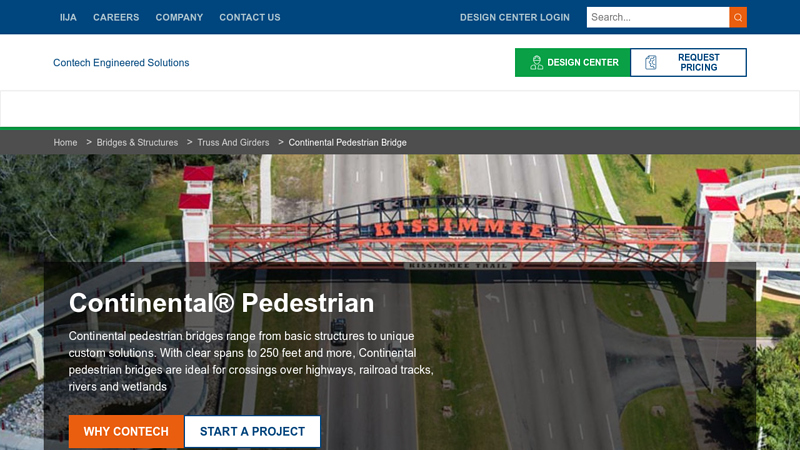Open the Company menu item
Image resolution: width=800 pixels, height=450 pixels.
point(179,17)
